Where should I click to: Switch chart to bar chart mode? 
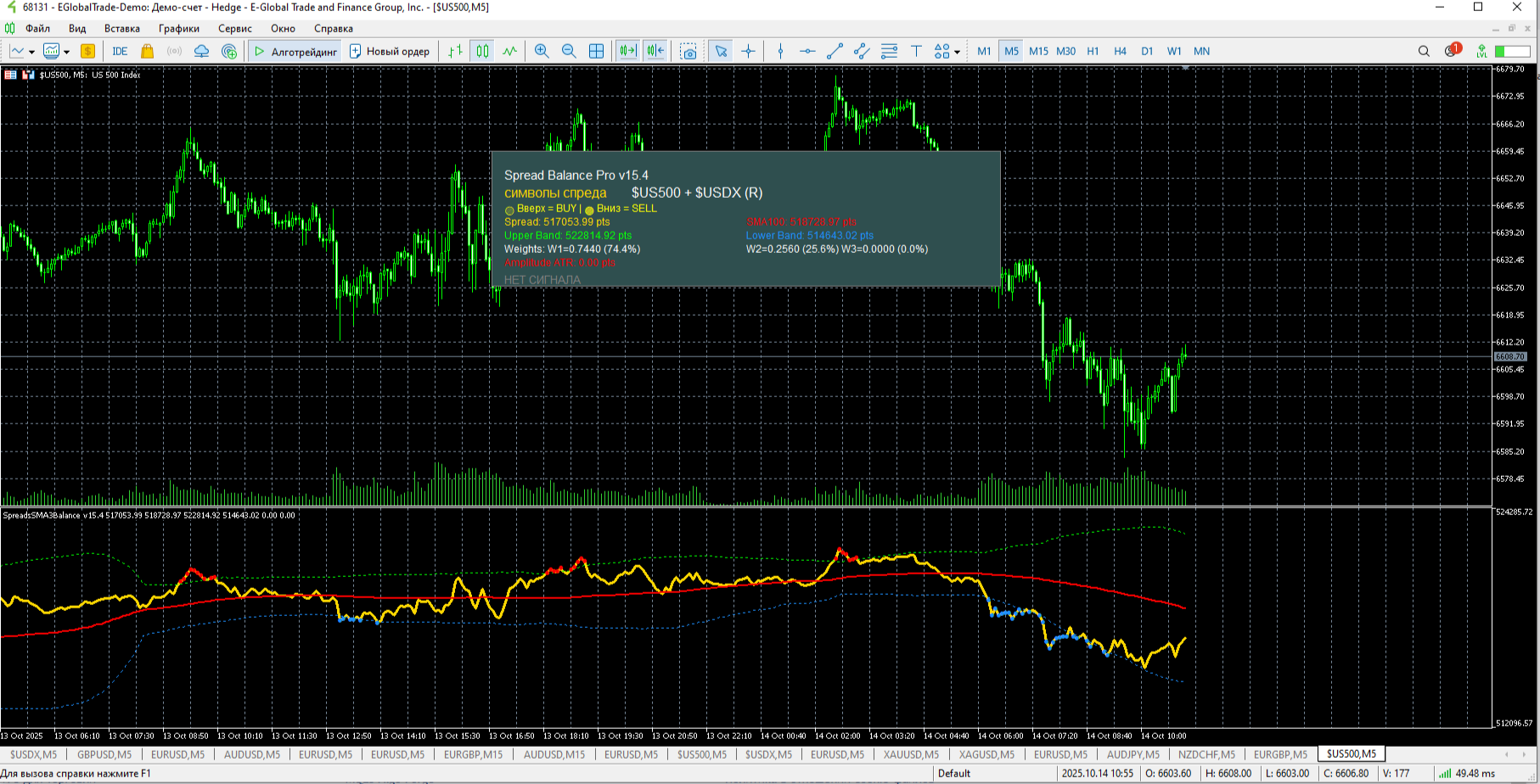(455, 51)
